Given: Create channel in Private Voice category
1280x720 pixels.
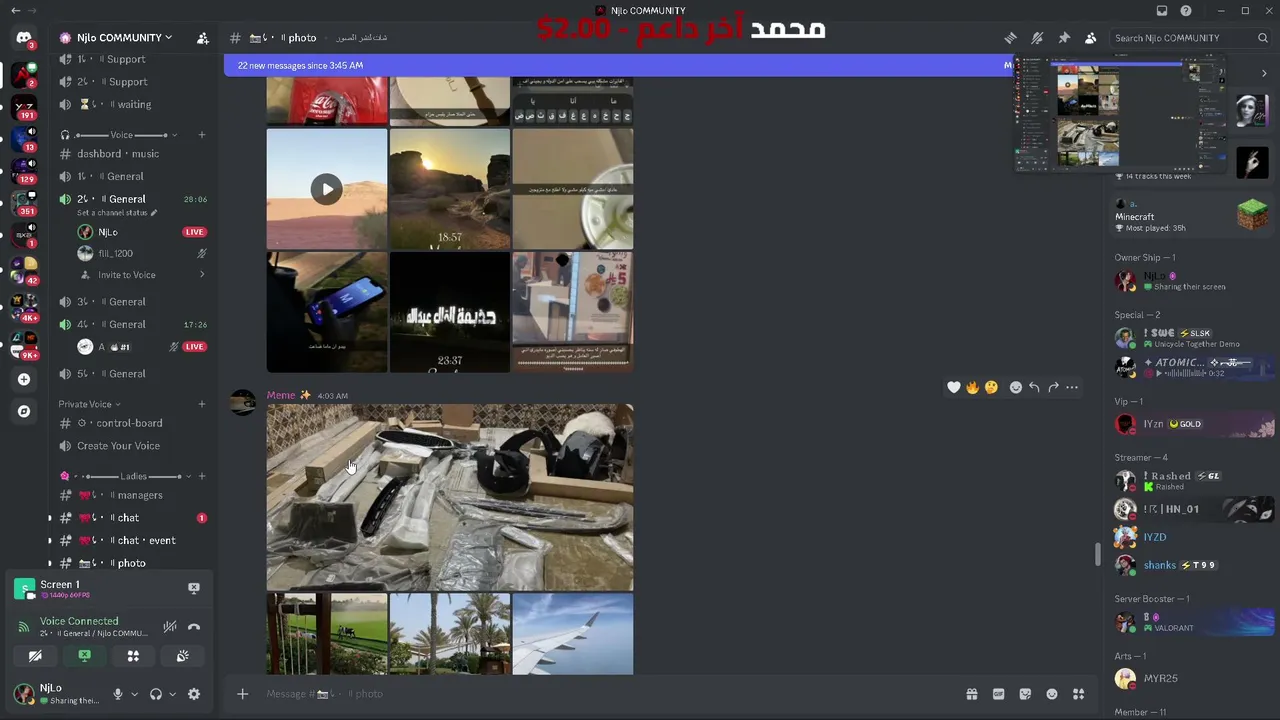Looking at the screenshot, I should (x=202, y=404).
